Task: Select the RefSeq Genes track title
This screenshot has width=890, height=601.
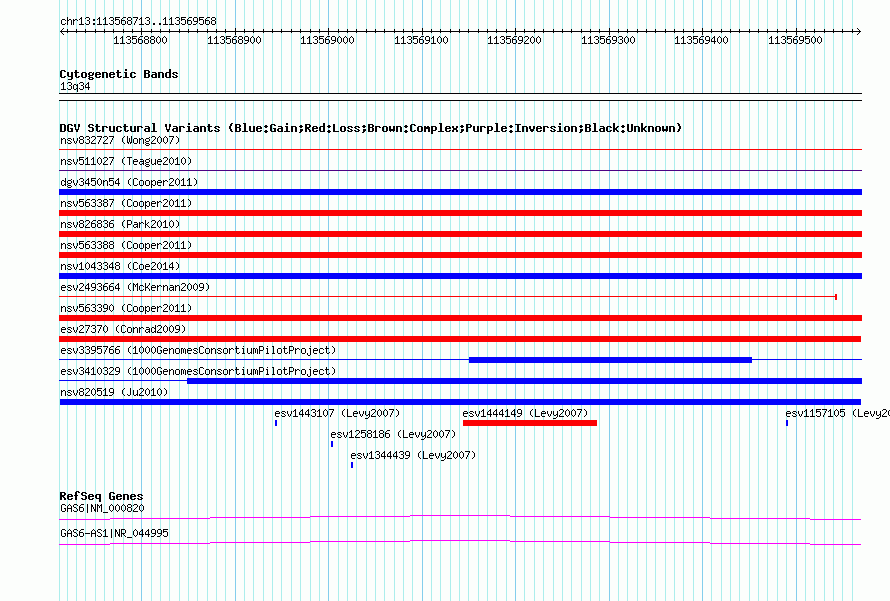Action: tap(101, 496)
